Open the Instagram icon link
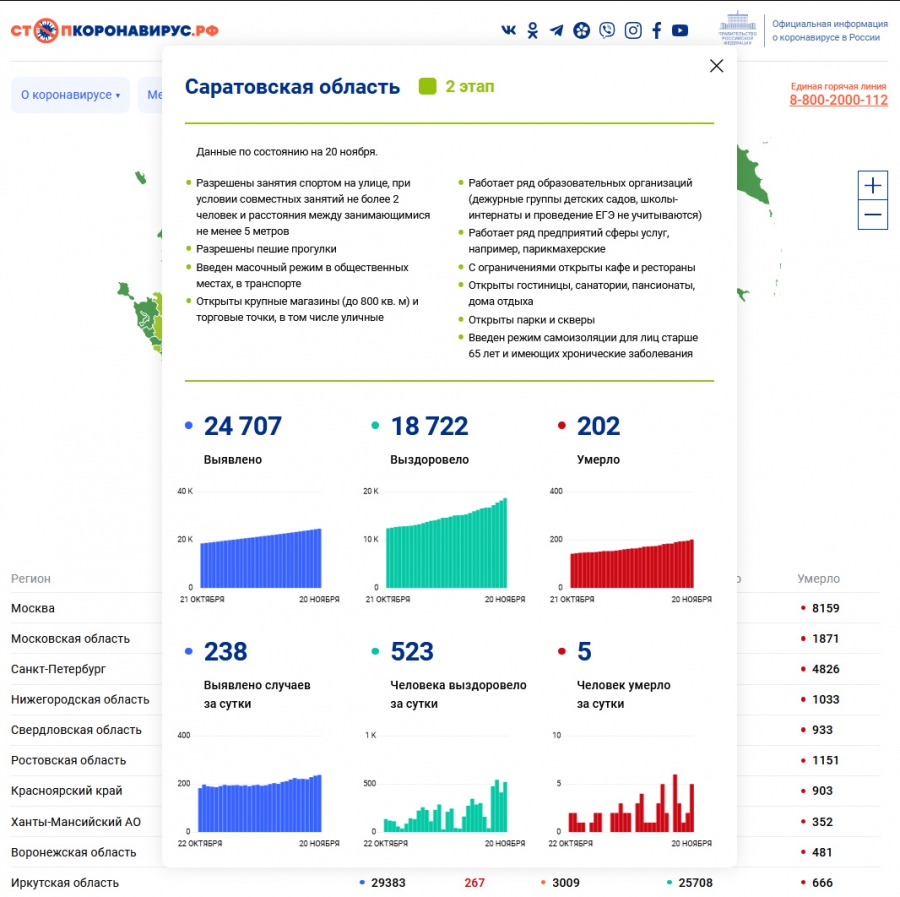This screenshot has width=900, height=897. tap(633, 30)
